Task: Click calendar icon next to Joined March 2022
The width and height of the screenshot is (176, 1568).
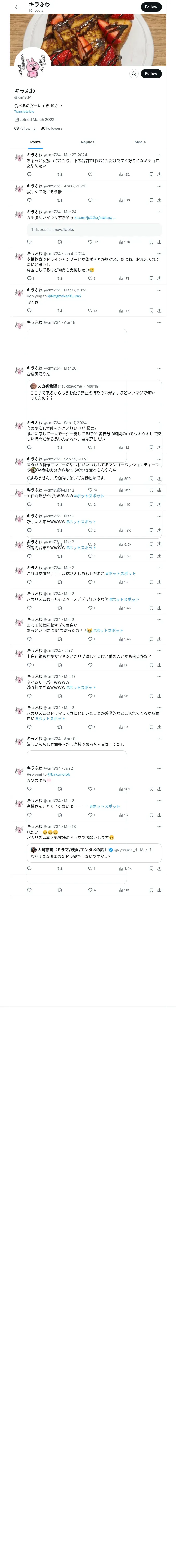Action: click(x=16, y=120)
